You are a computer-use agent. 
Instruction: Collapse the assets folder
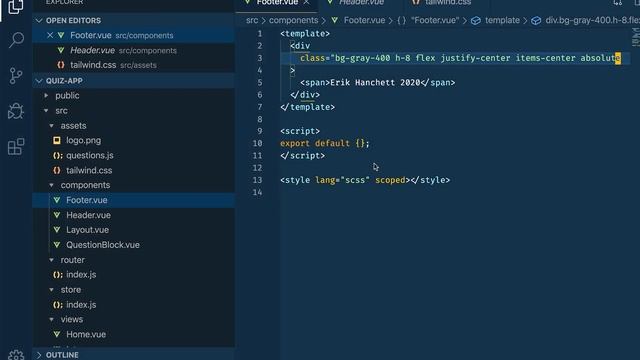(51, 126)
